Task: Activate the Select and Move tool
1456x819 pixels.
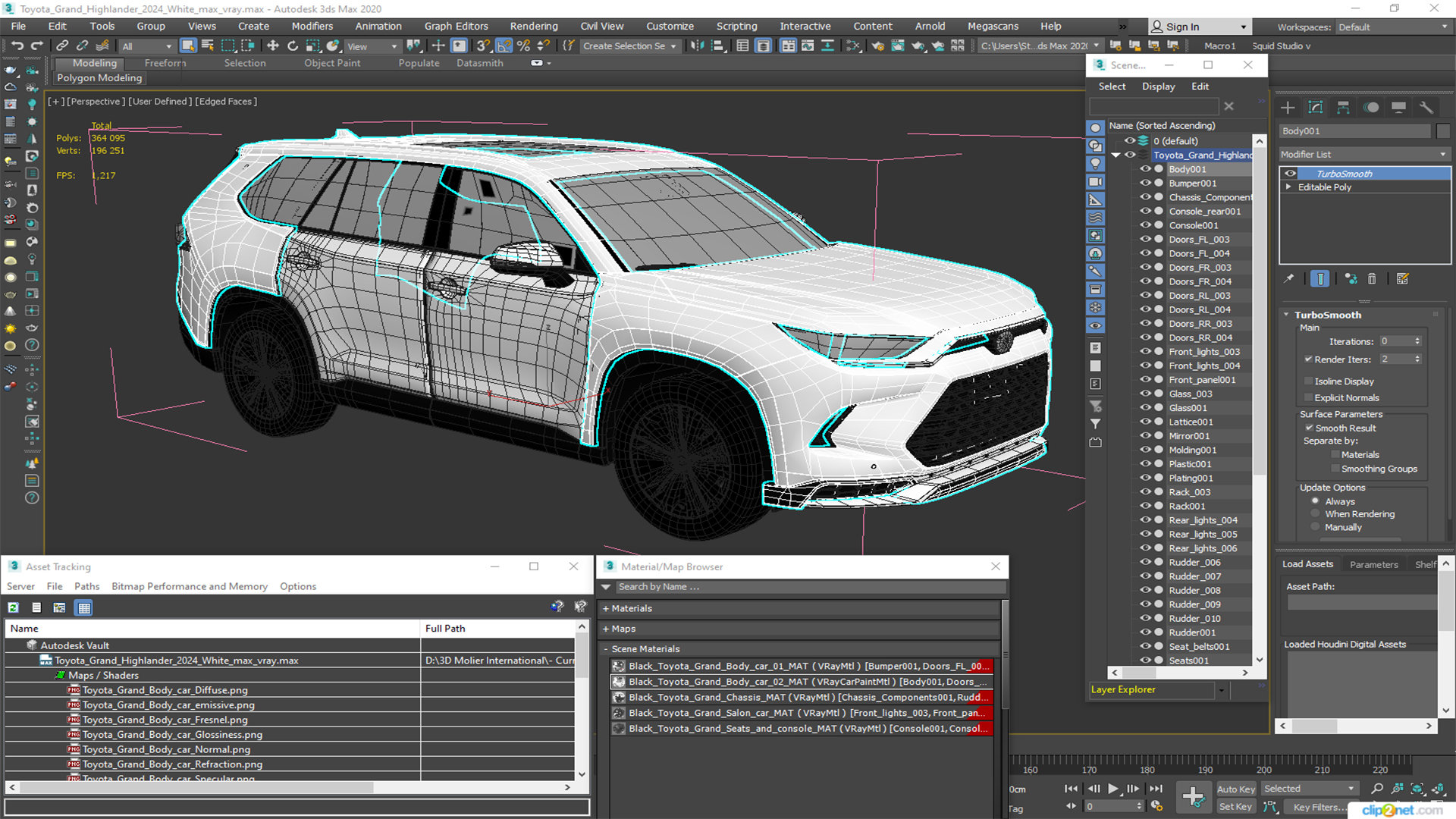Action: [272, 46]
